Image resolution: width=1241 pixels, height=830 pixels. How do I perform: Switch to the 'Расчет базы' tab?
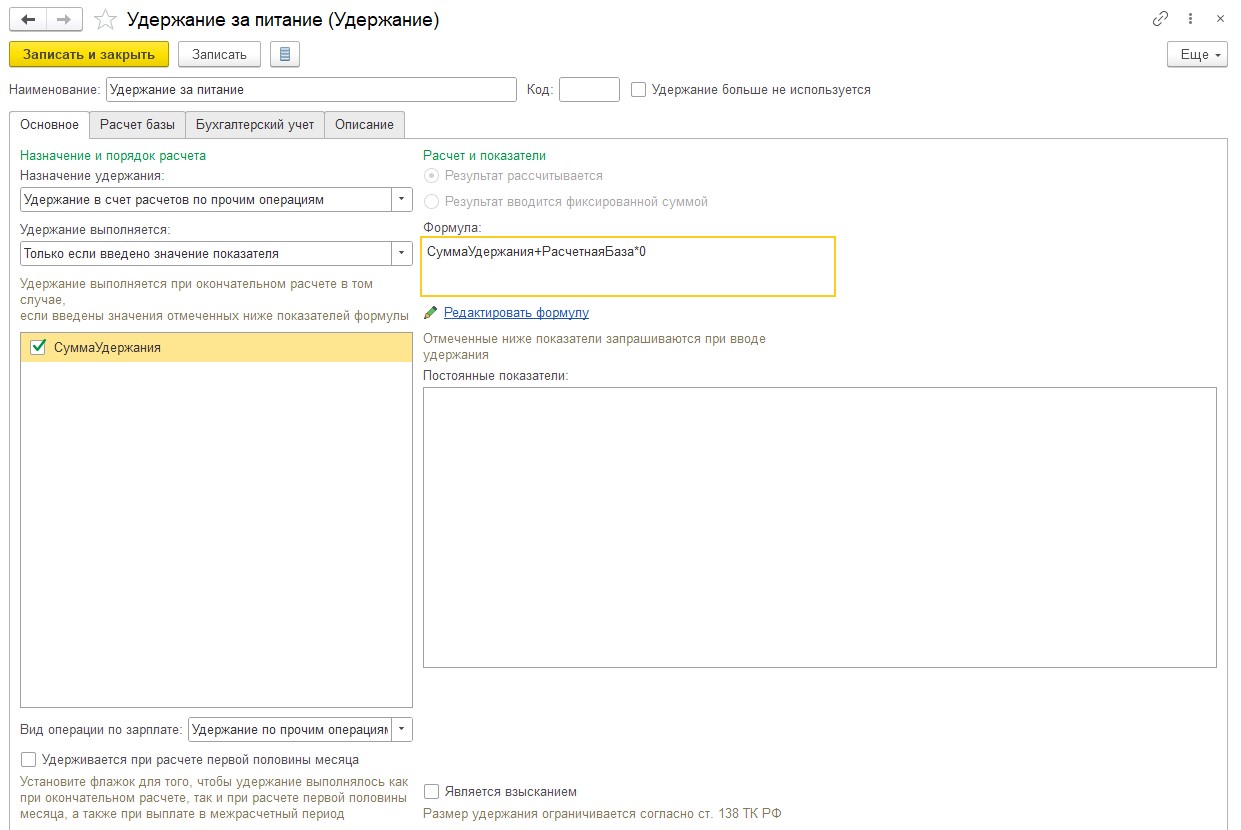pos(137,125)
